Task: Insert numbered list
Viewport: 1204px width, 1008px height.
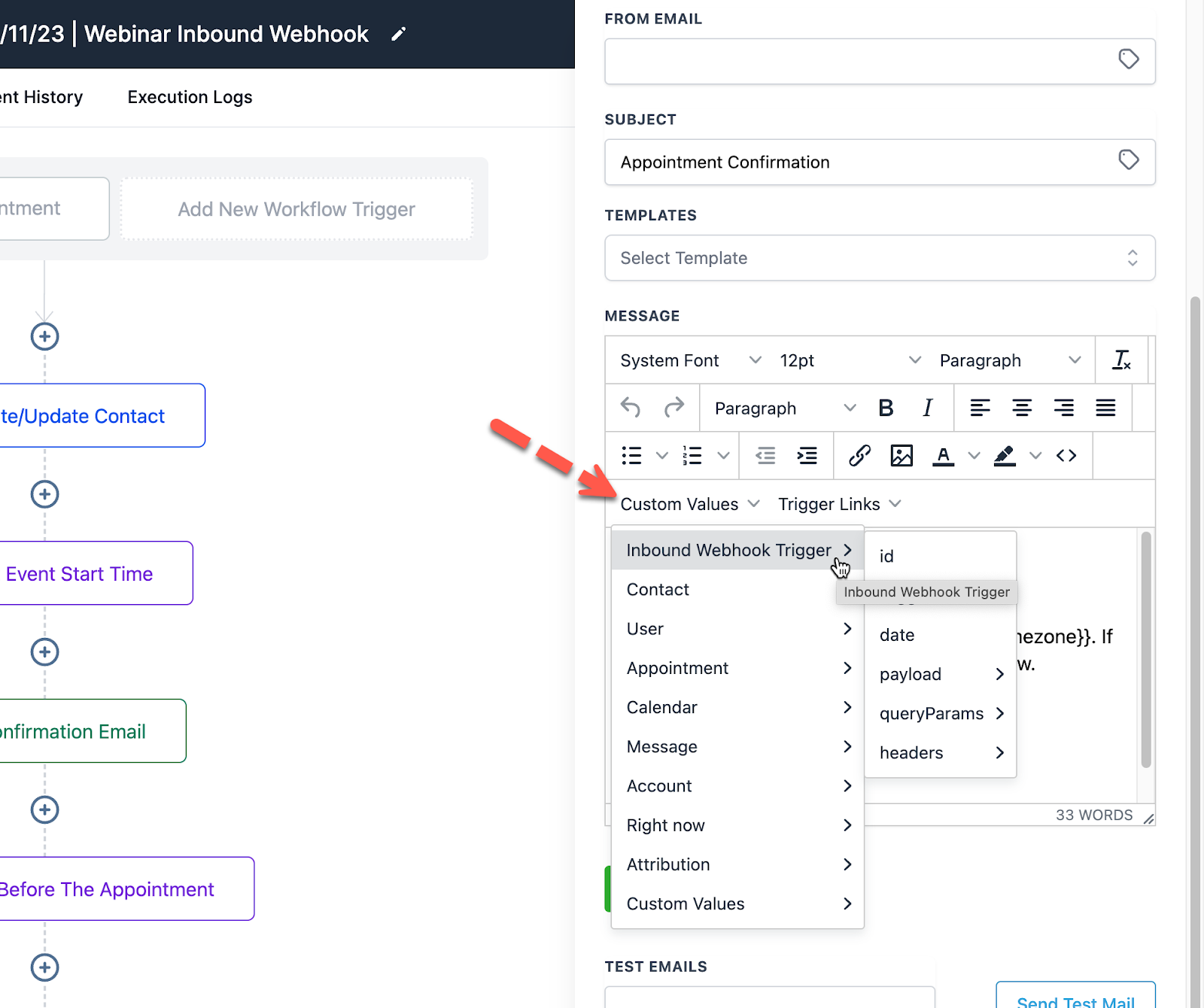Action: click(692, 455)
